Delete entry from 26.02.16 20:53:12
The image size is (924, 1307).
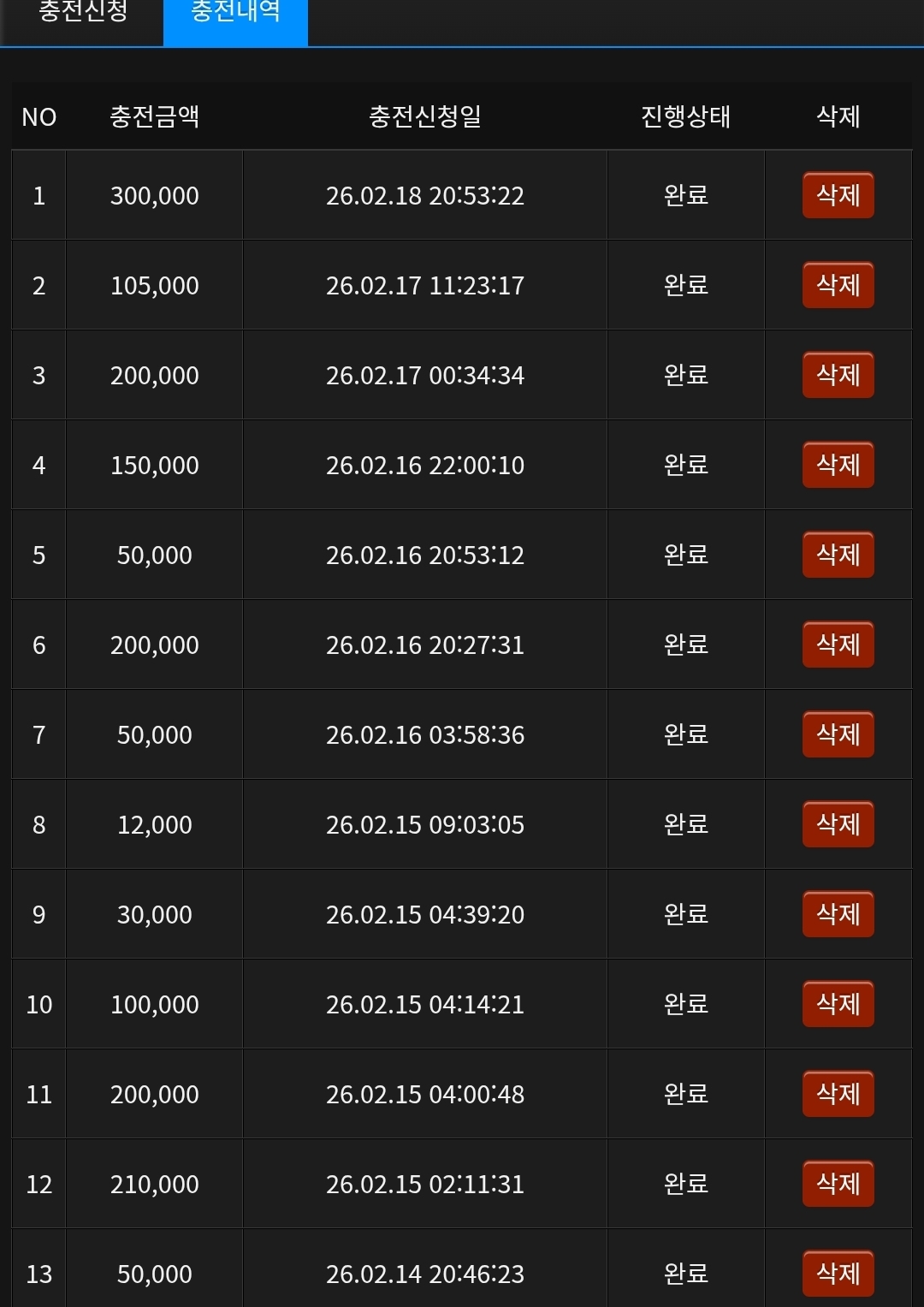pos(838,555)
